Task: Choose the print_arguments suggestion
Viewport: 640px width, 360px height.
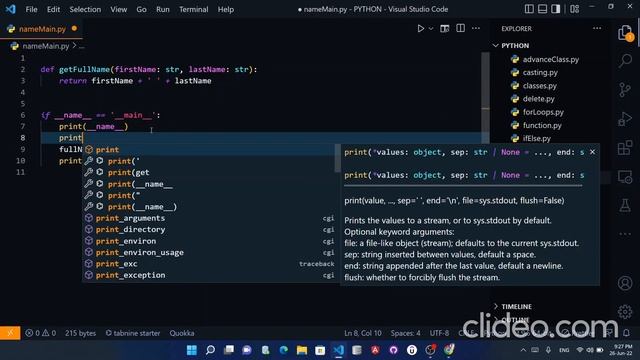Action: (x=209, y=218)
